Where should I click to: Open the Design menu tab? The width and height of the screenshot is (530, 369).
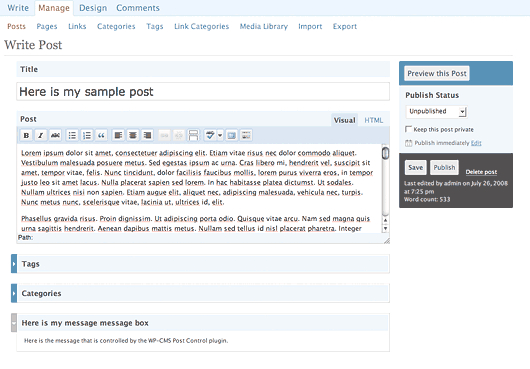[93, 8]
